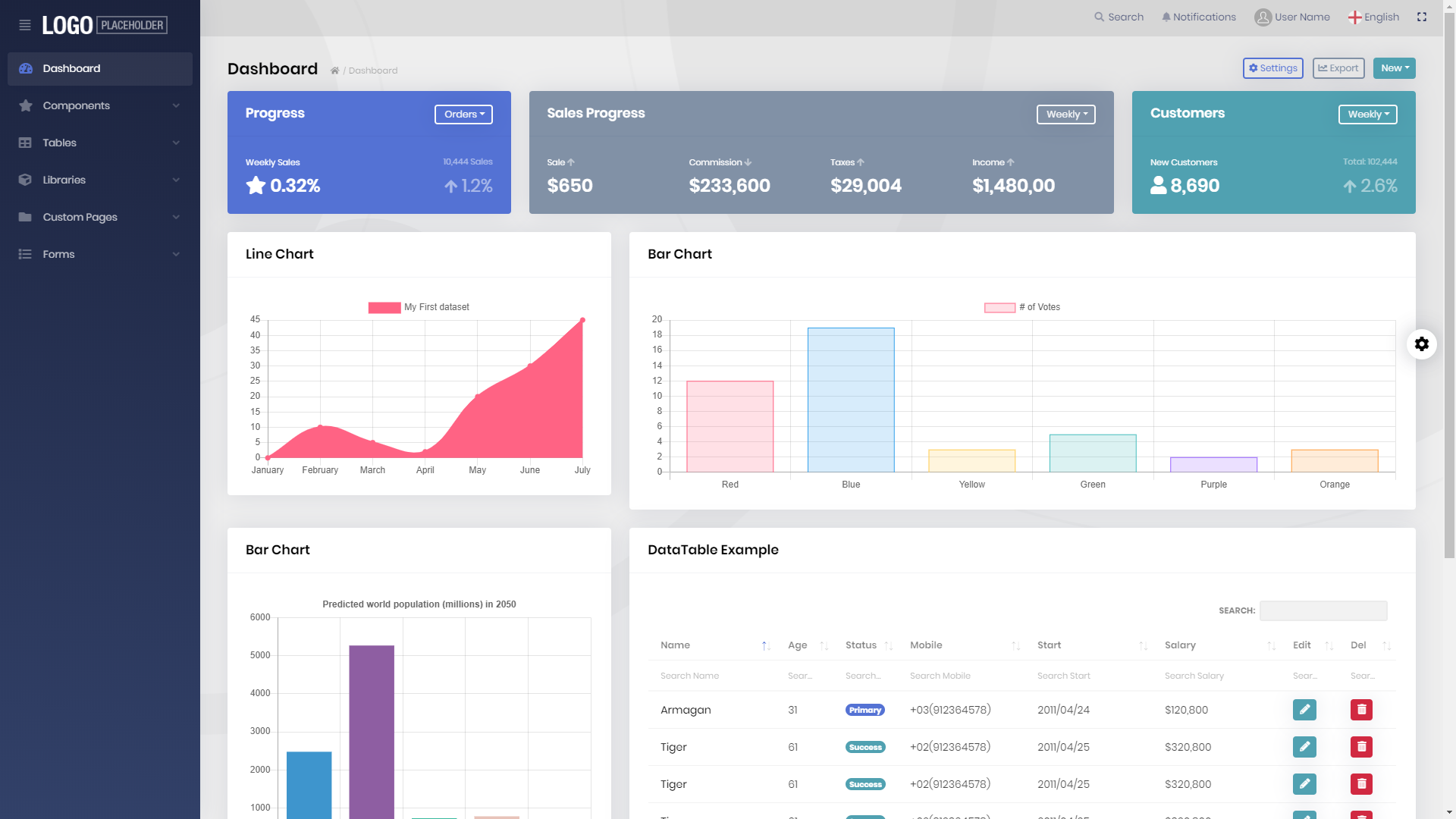Click the home breadcrumb icon

334,71
